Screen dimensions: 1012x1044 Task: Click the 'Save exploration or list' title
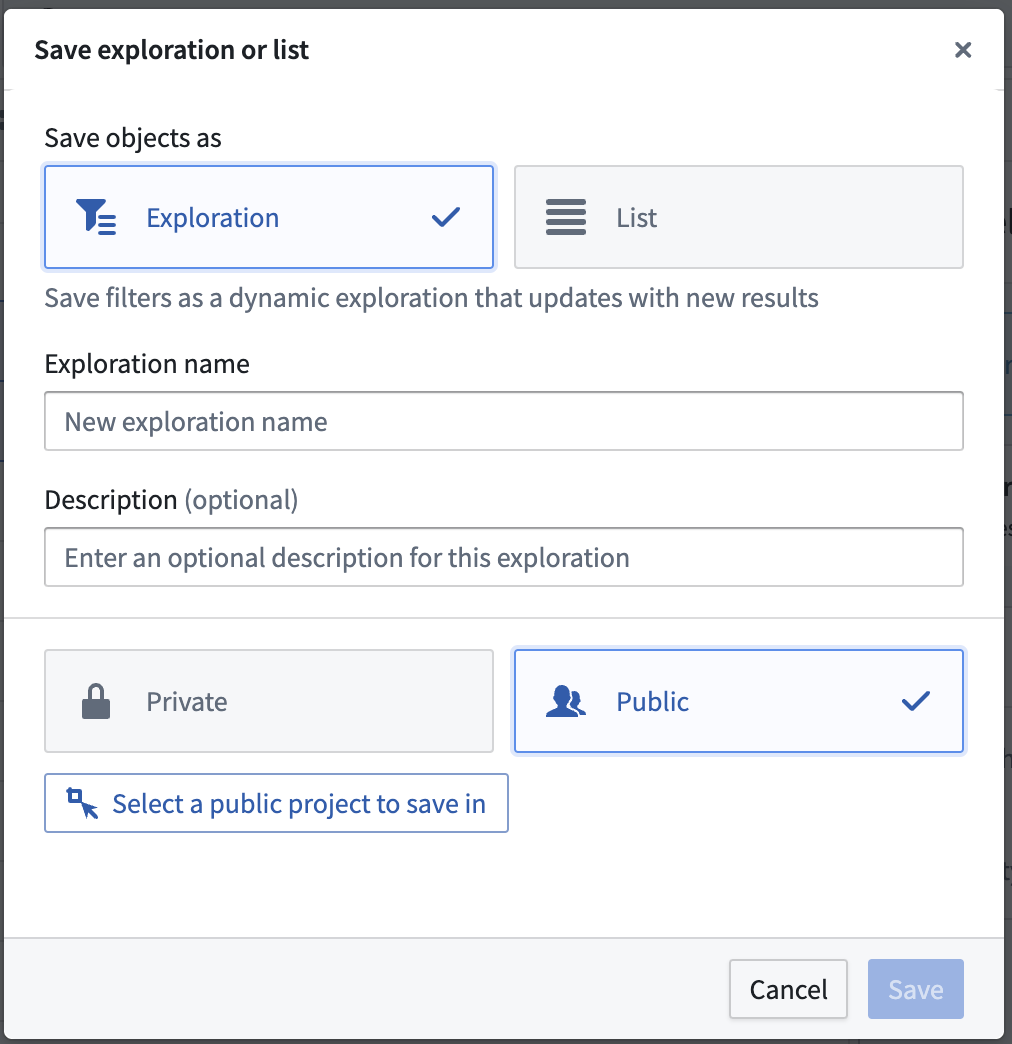[x=172, y=50]
